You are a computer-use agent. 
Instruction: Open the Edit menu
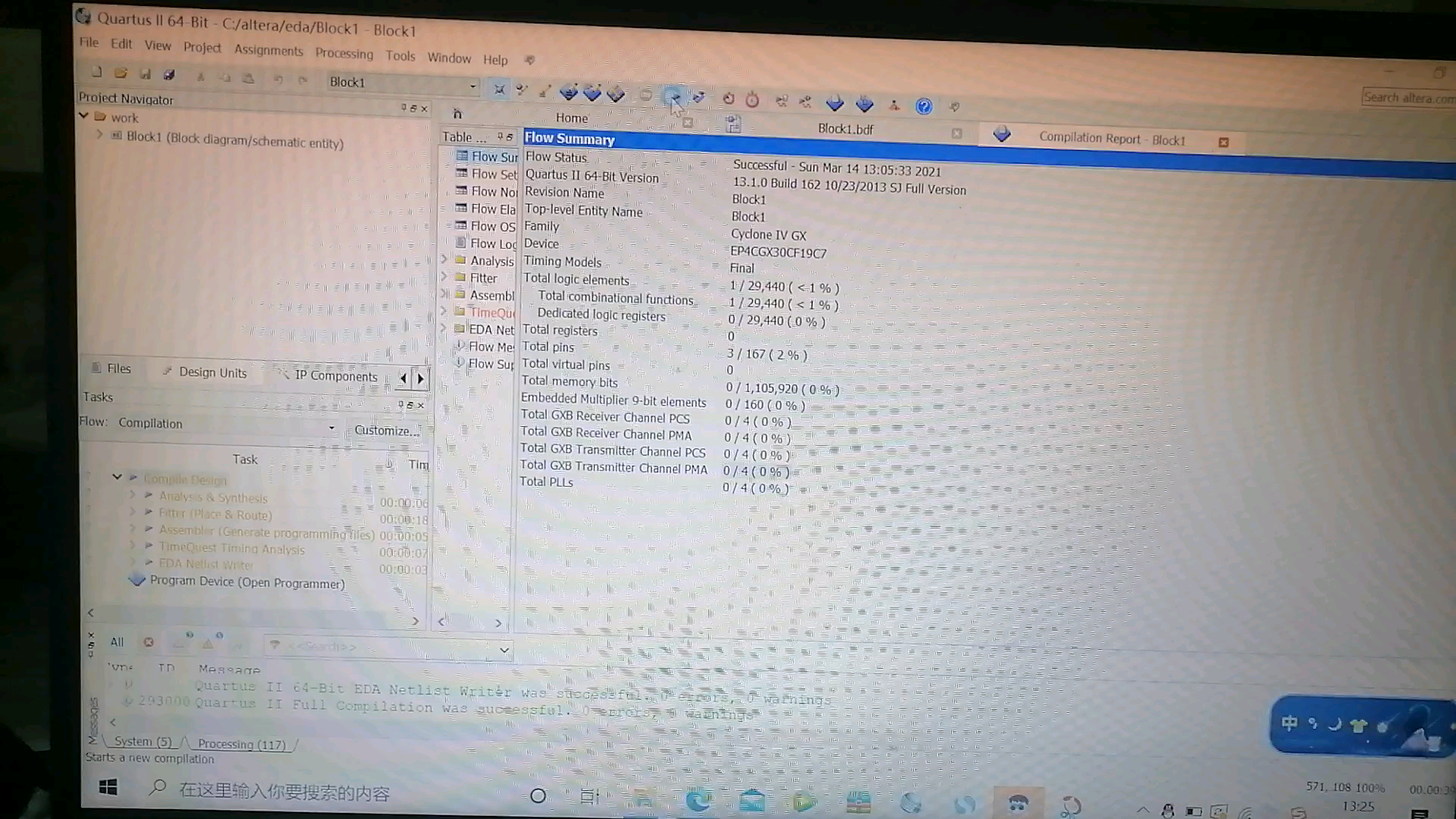point(121,44)
